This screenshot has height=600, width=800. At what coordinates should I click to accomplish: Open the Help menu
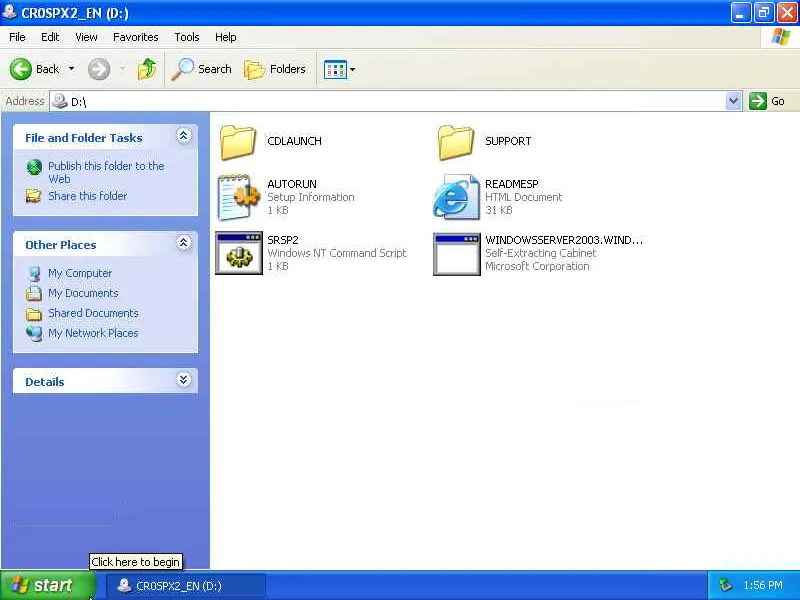point(226,37)
